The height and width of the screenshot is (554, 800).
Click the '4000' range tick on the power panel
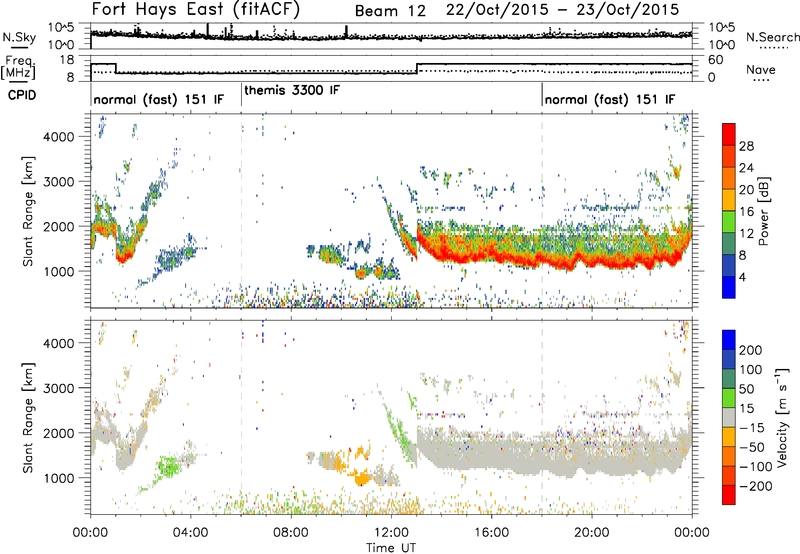[x=58, y=137]
